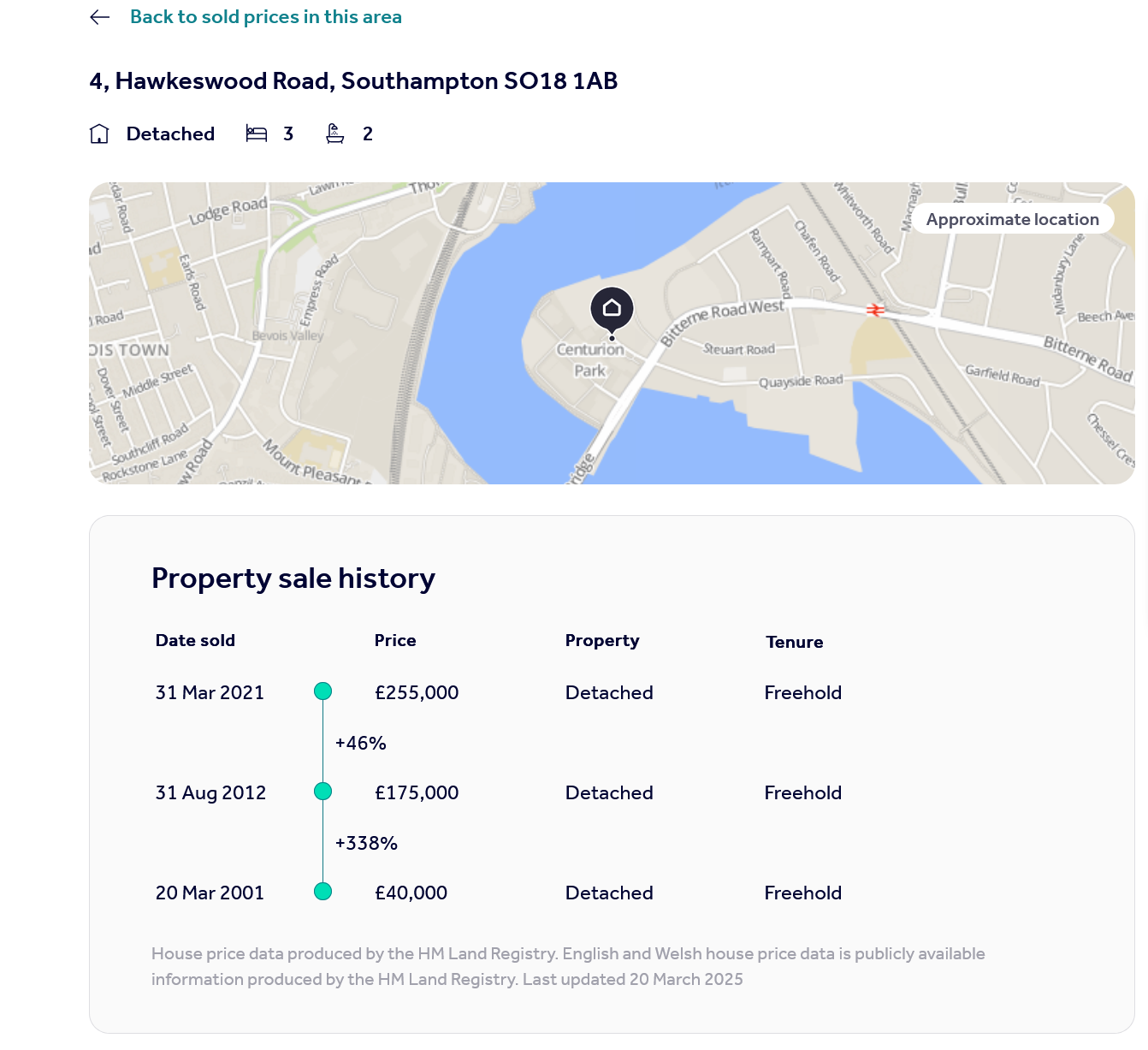Click the bedroom bed icon

pos(257,133)
